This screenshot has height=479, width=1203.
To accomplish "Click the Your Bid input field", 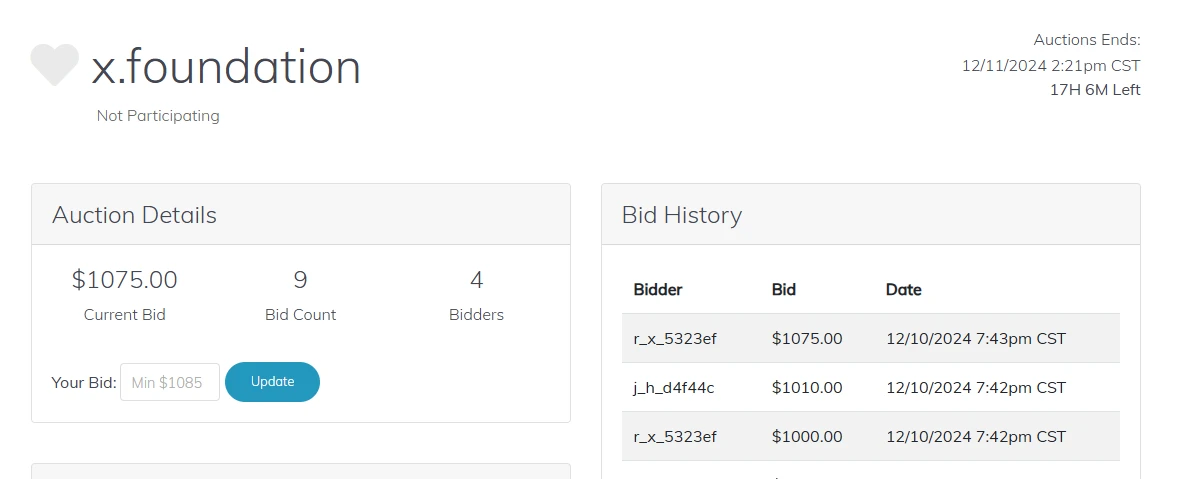I will coord(169,382).
